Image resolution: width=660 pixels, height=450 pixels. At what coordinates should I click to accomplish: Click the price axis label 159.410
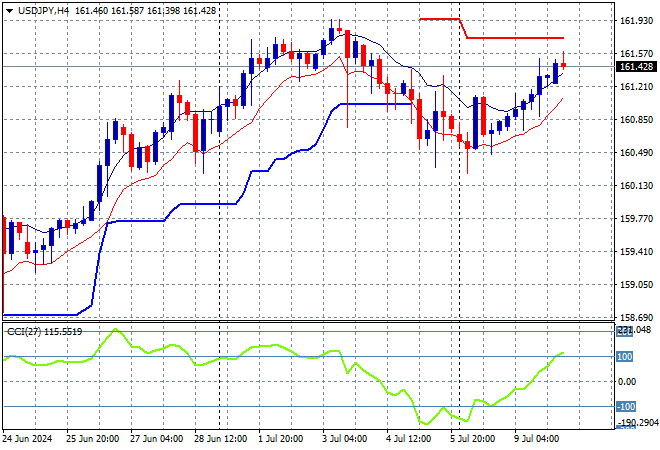(x=636, y=252)
